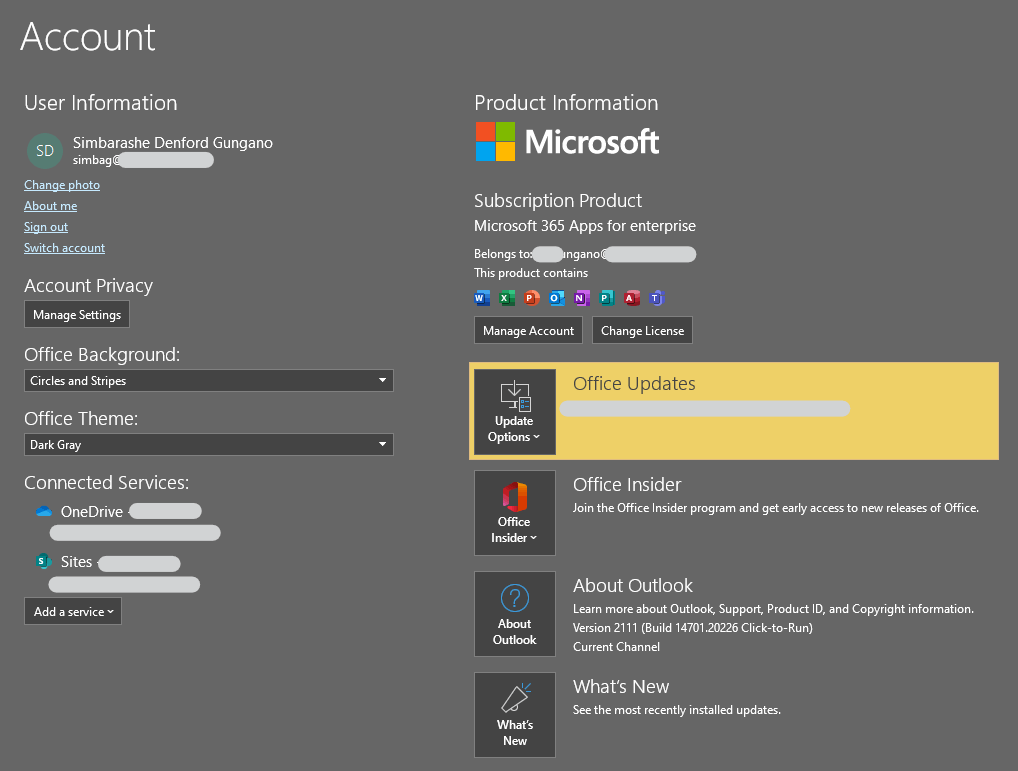Click the Switch account link

[64, 248]
